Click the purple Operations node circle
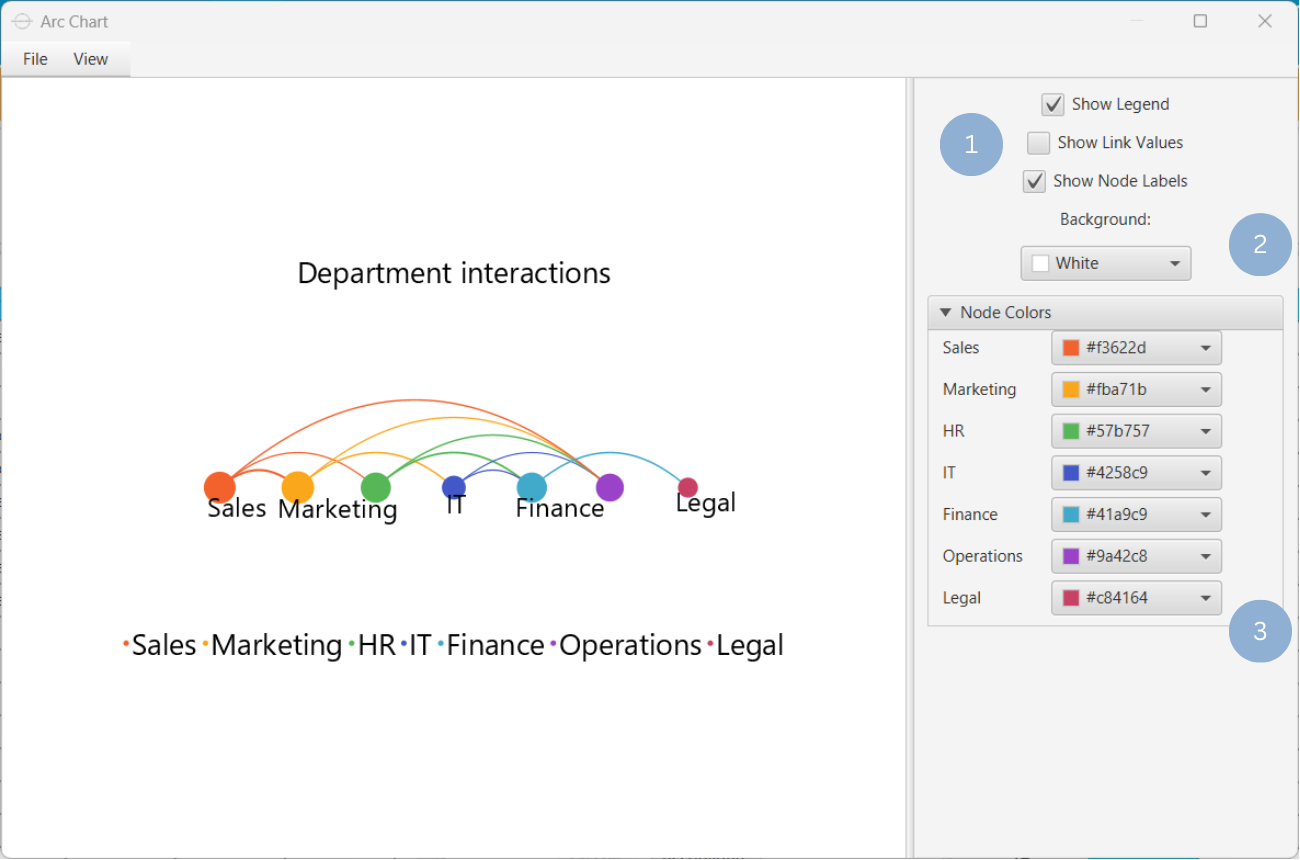 pyautogui.click(x=610, y=487)
